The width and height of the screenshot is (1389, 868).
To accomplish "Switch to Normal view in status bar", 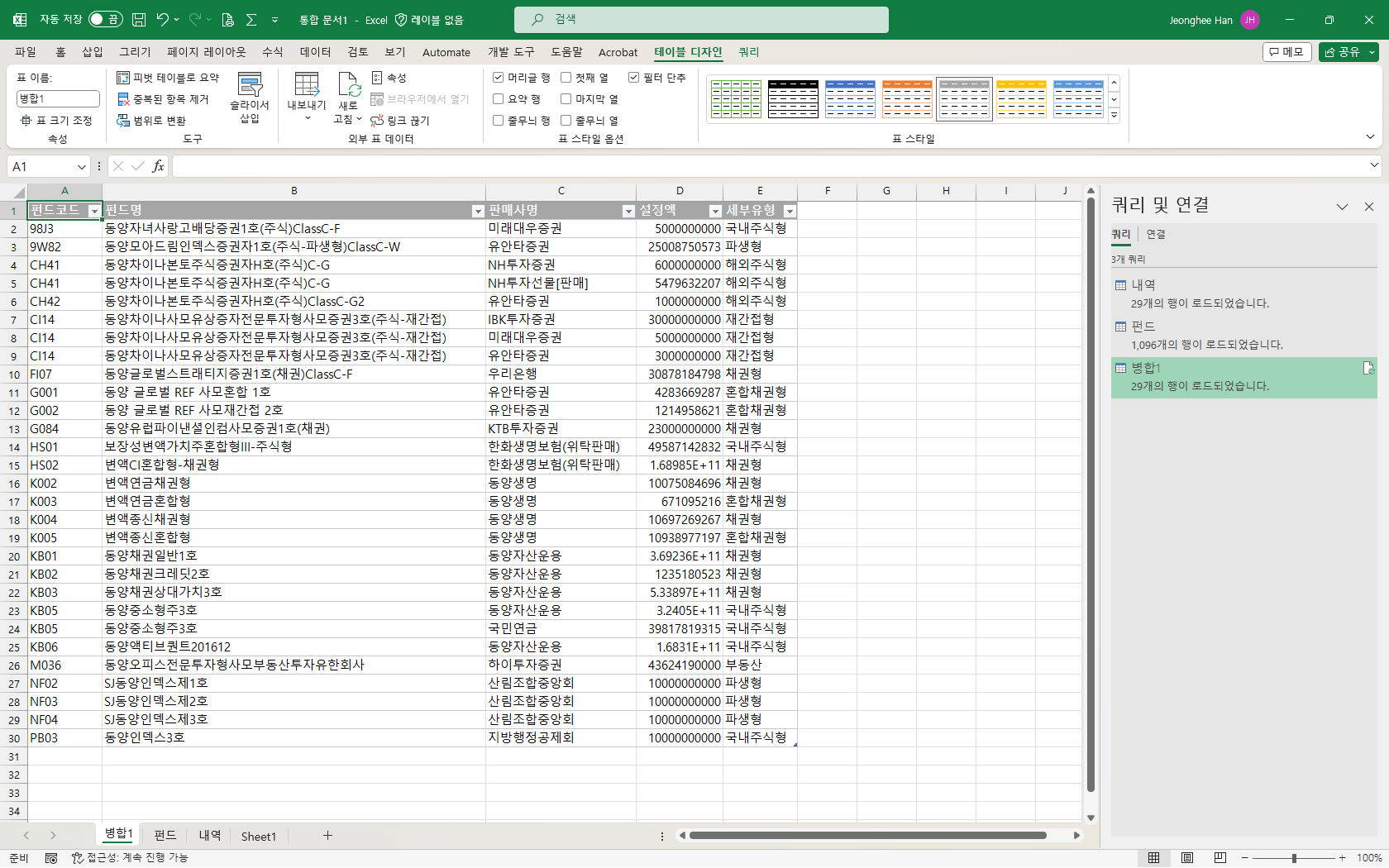I will [x=1153, y=858].
